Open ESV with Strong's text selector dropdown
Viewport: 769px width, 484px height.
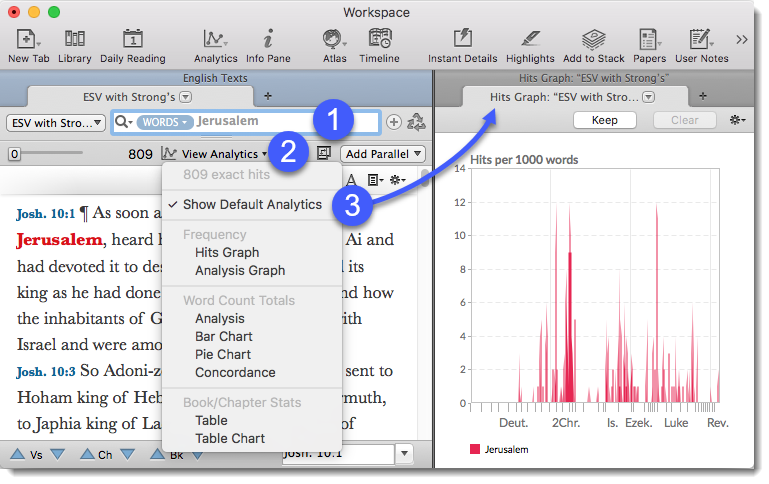[x=56, y=122]
